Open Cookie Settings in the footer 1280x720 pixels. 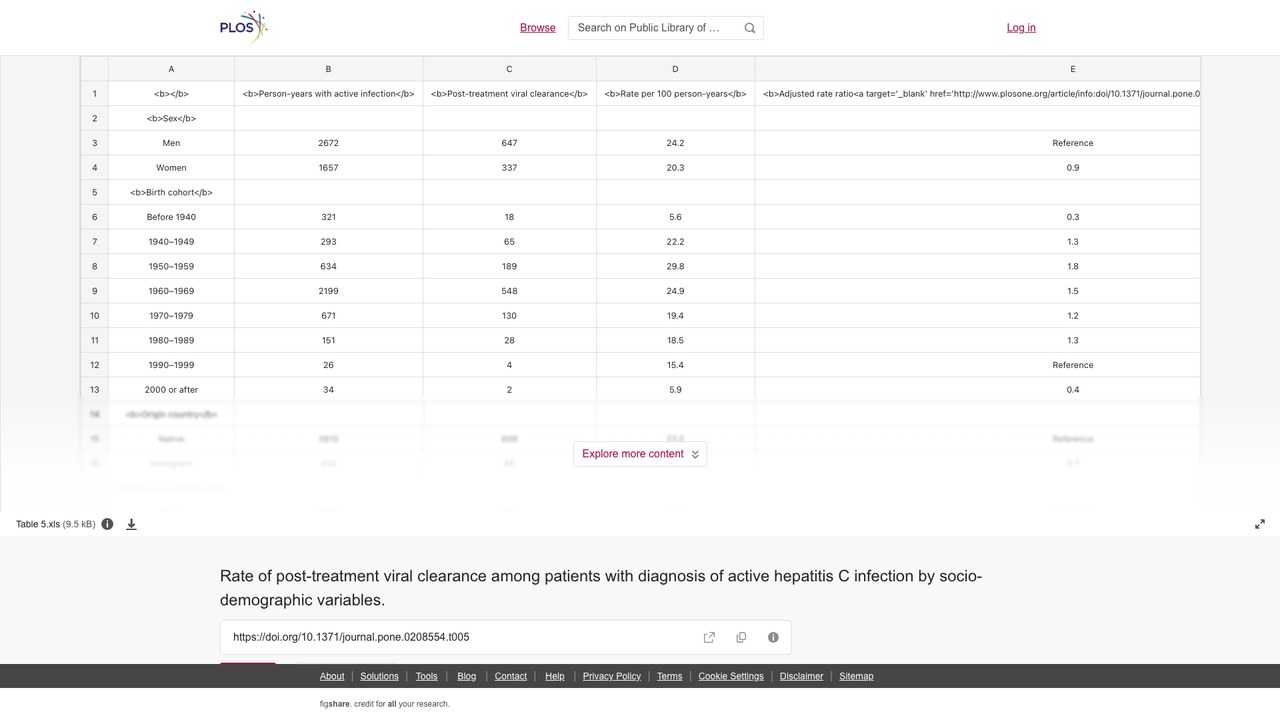pyautogui.click(x=731, y=676)
